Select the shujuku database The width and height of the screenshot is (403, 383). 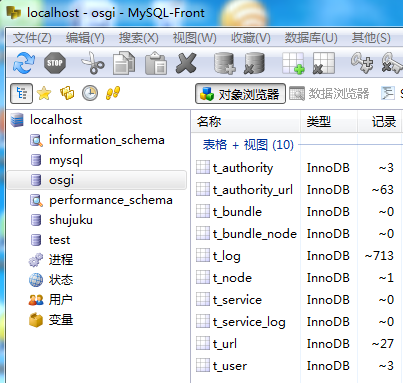pyautogui.click(x=71, y=220)
